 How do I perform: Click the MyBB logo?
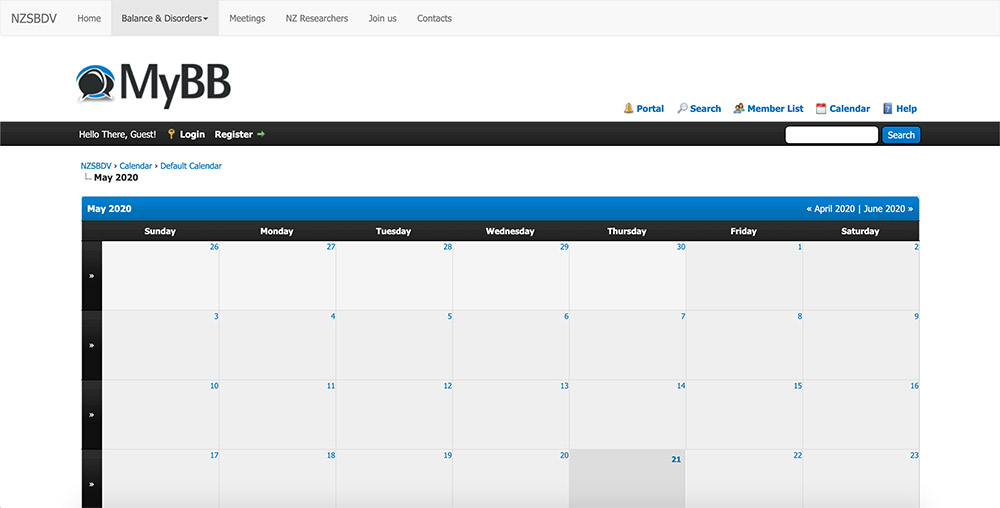154,84
